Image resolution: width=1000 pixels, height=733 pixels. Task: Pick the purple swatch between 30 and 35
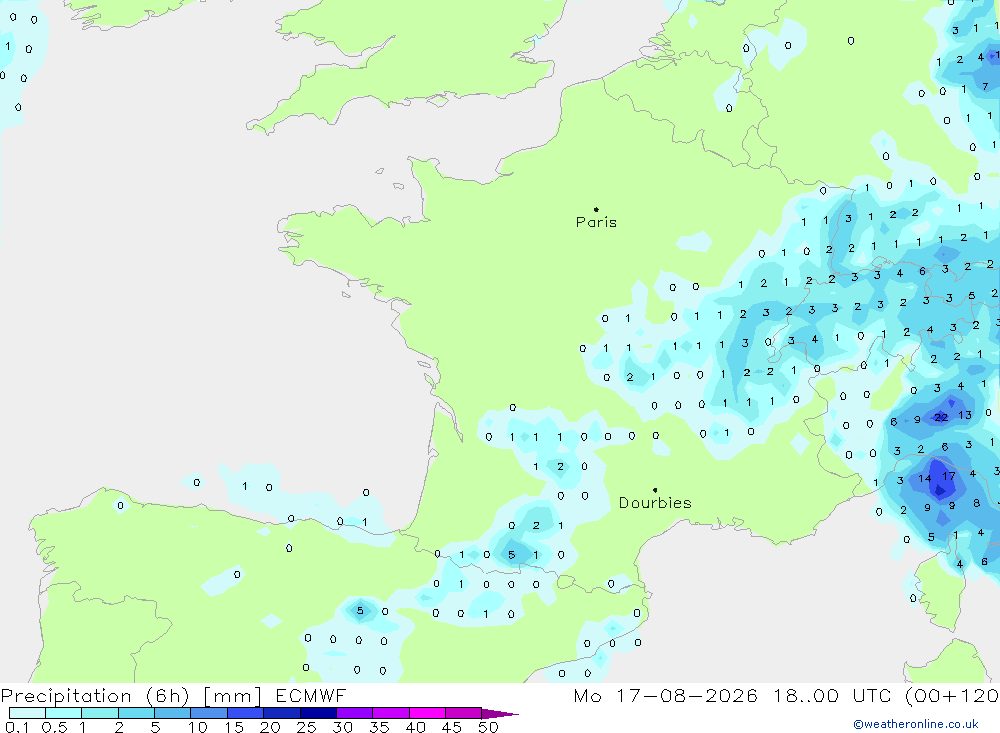(354, 713)
